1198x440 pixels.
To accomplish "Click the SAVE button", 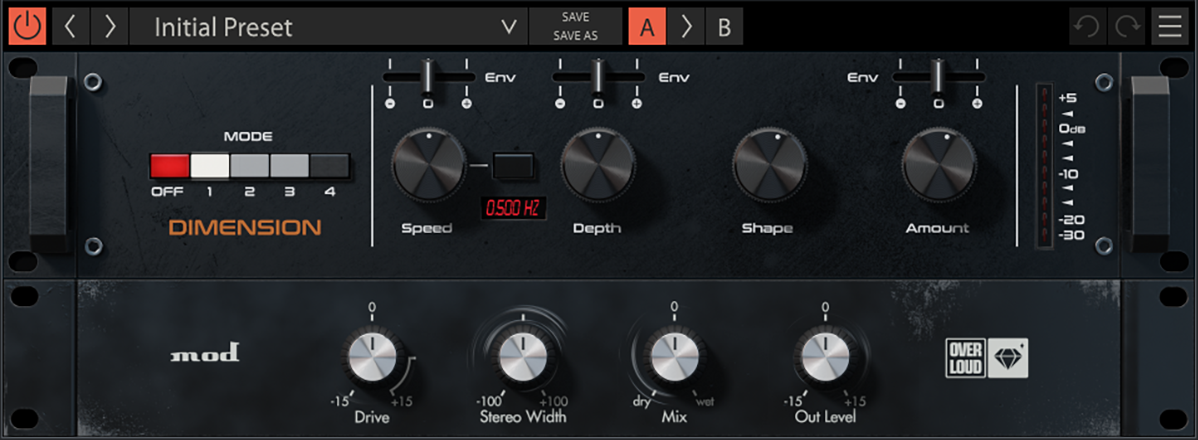I will pyautogui.click(x=575, y=17).
